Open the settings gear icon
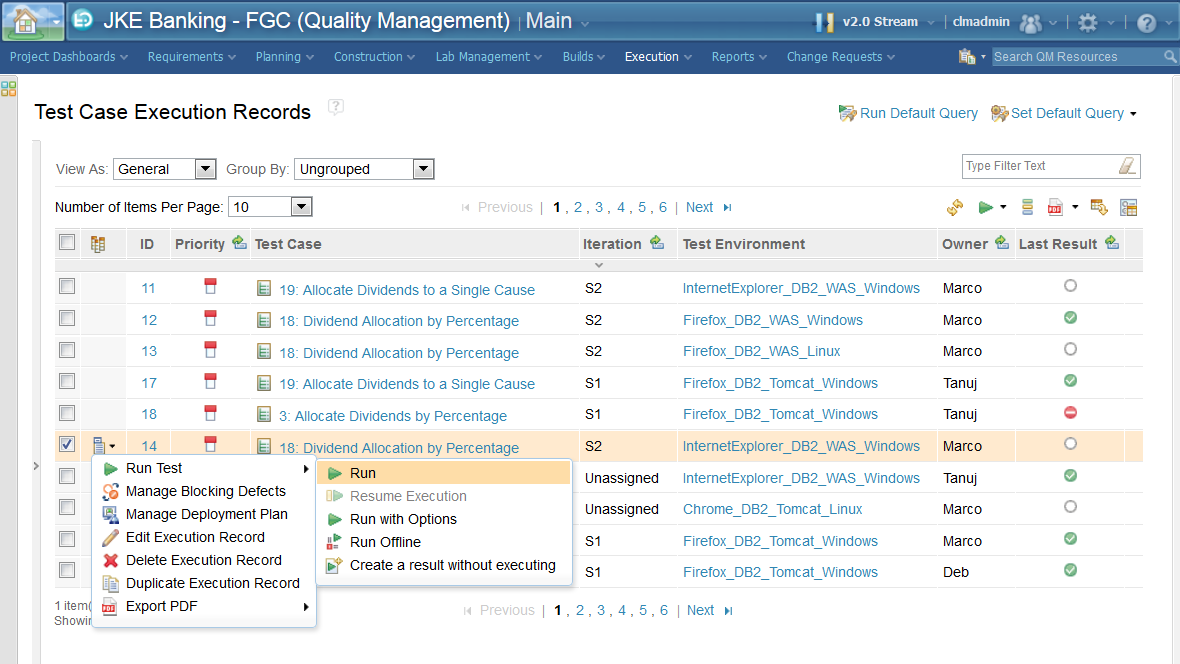This screenshot has width=1180, height=664. 1087,22
